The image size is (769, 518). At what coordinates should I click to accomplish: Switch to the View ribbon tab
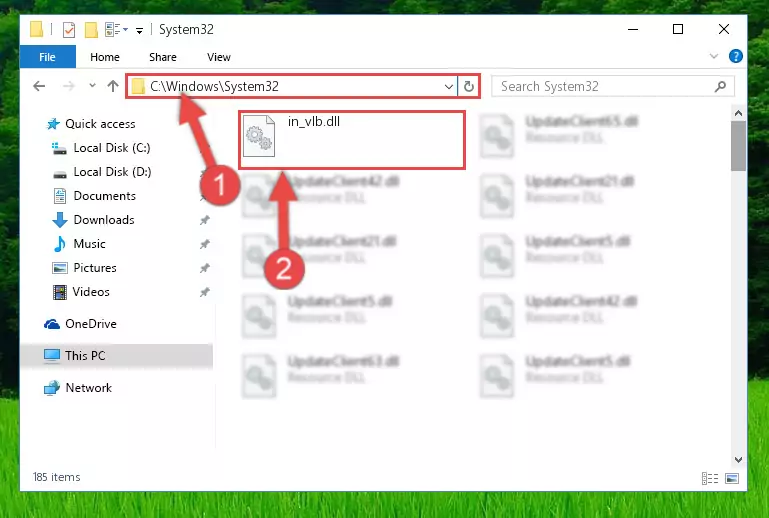tap(219, 57)
